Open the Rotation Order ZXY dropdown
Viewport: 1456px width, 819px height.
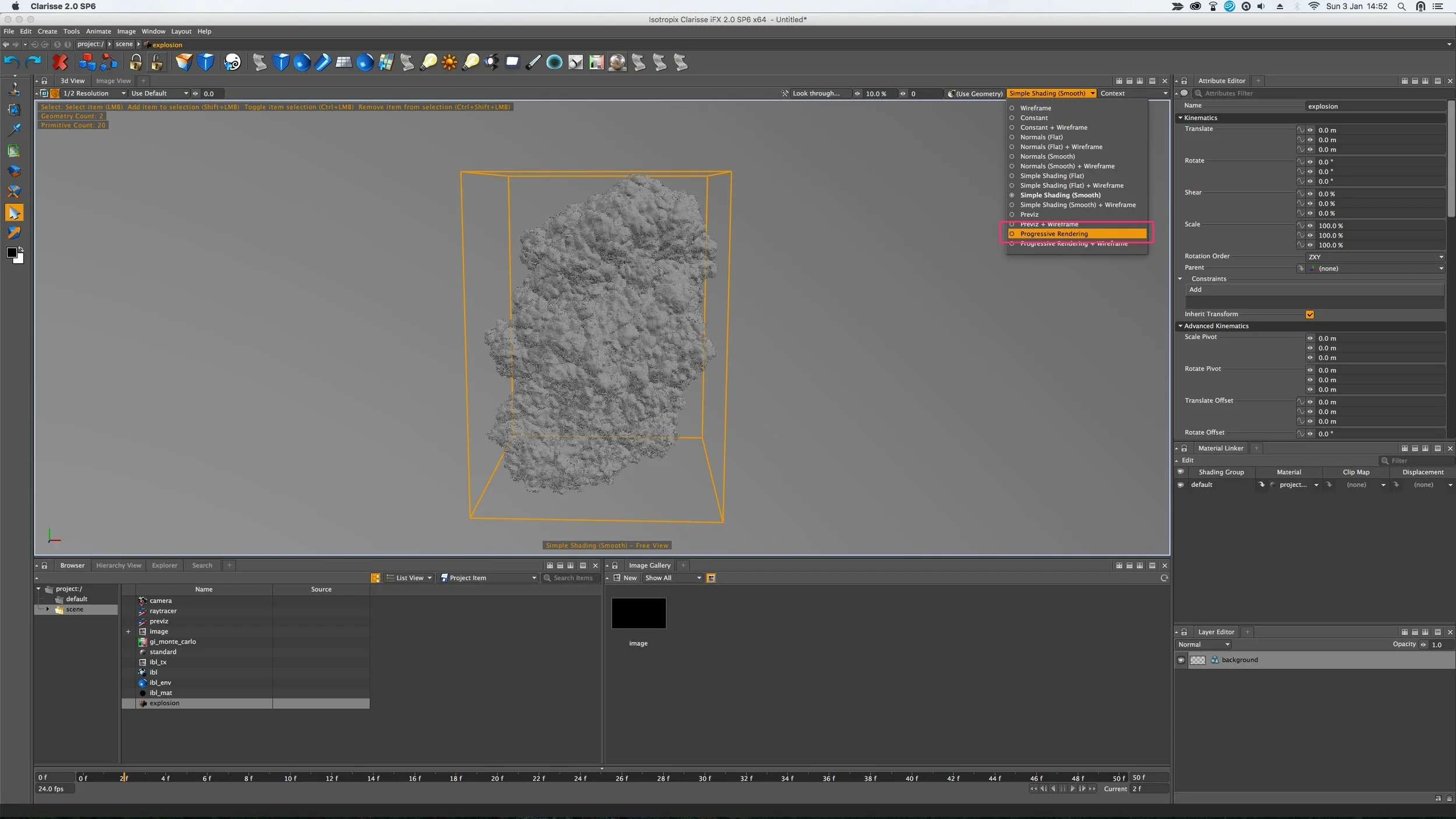[x=1375, y=257]
